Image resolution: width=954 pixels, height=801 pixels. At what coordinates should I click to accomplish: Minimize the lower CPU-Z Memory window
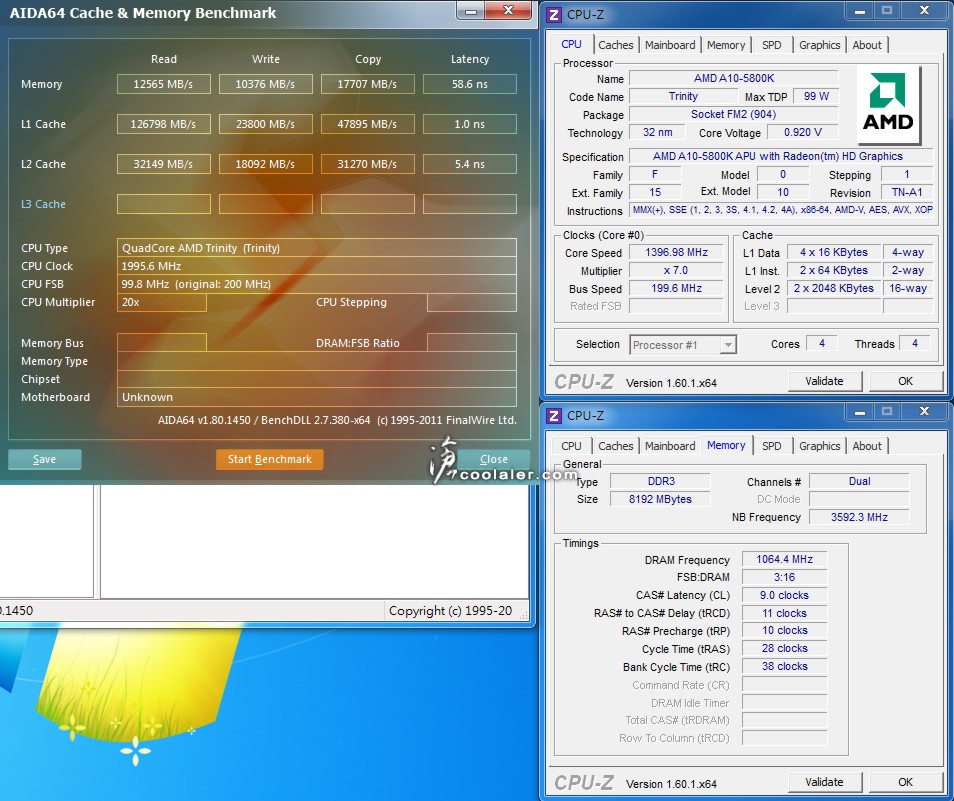[861, 411]
